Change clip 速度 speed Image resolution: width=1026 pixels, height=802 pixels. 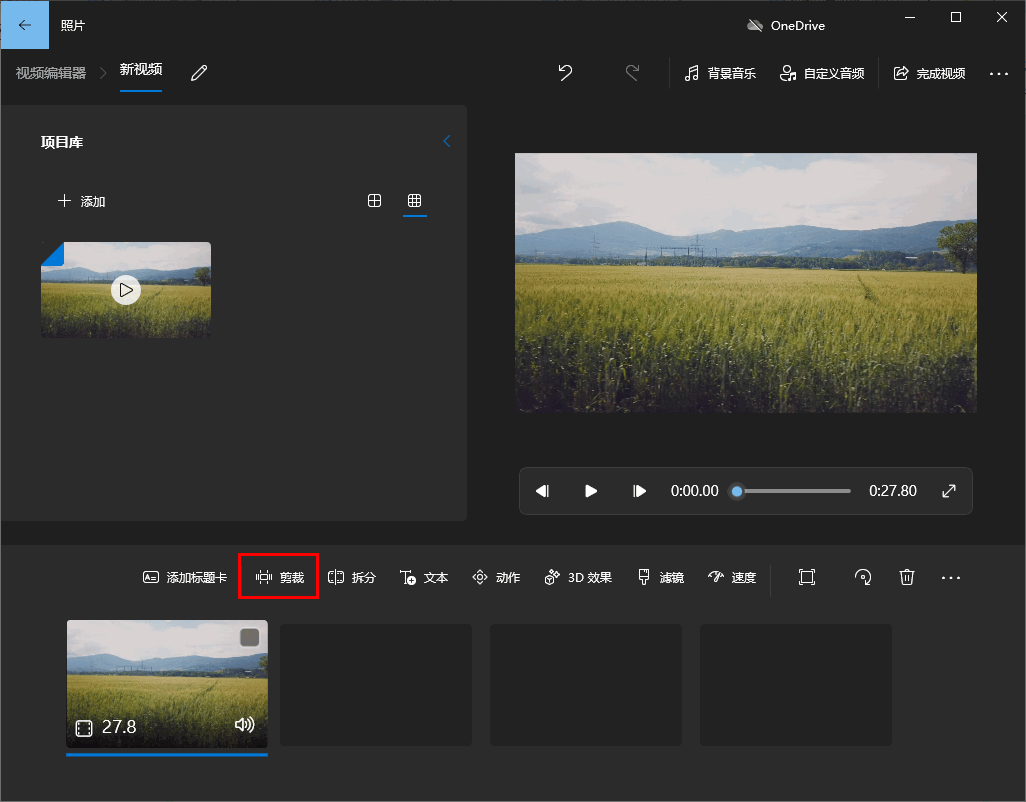[732, 577]
